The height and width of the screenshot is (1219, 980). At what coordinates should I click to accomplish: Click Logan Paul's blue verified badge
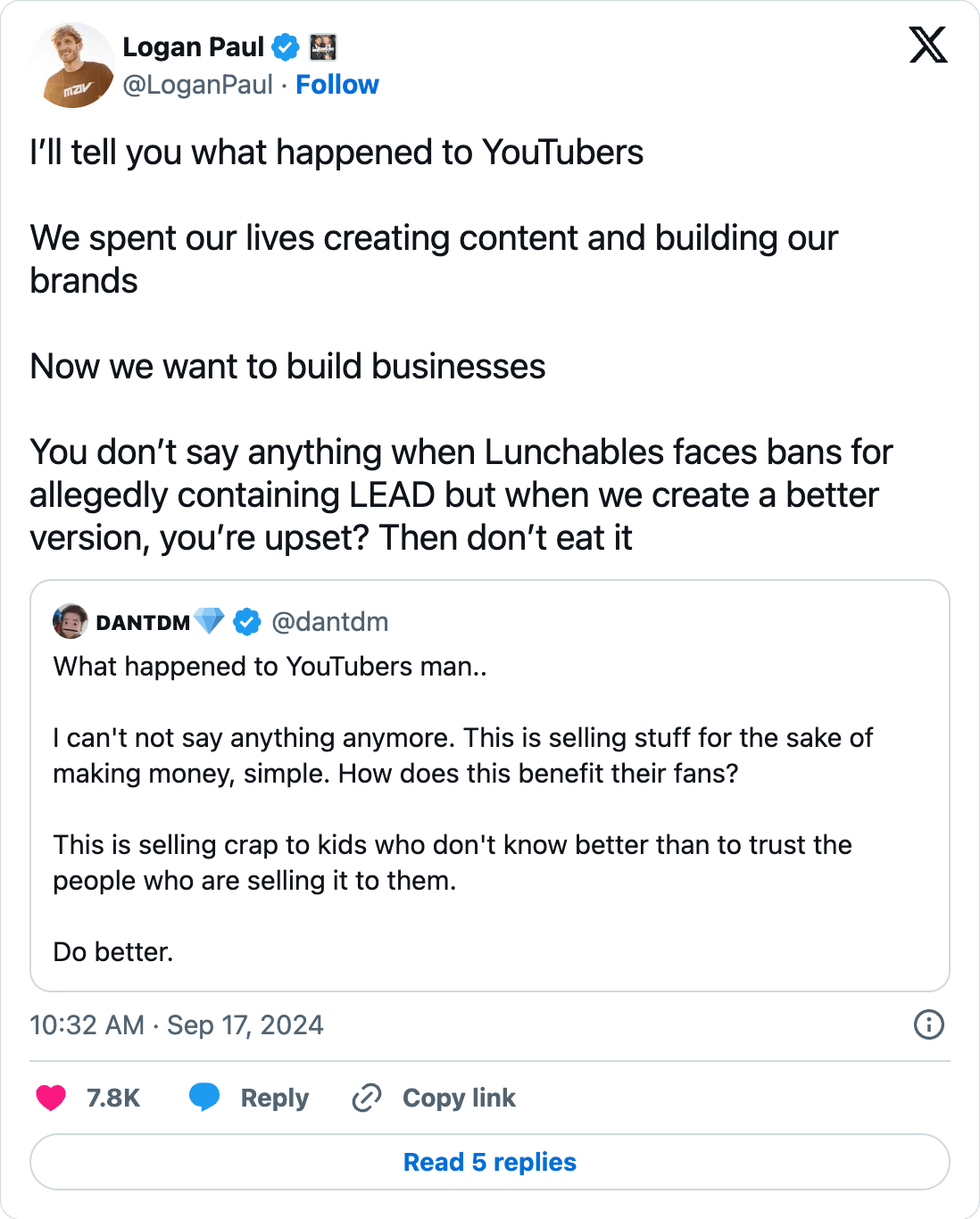coord(285,47)
